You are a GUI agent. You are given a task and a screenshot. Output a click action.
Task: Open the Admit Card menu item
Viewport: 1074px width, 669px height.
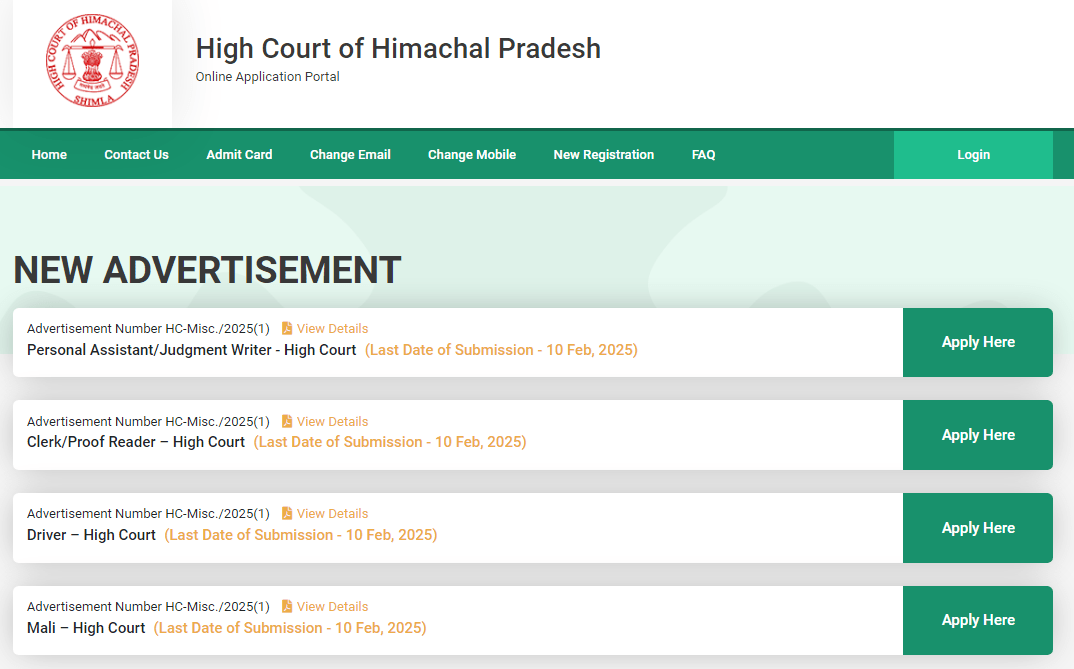239,155
